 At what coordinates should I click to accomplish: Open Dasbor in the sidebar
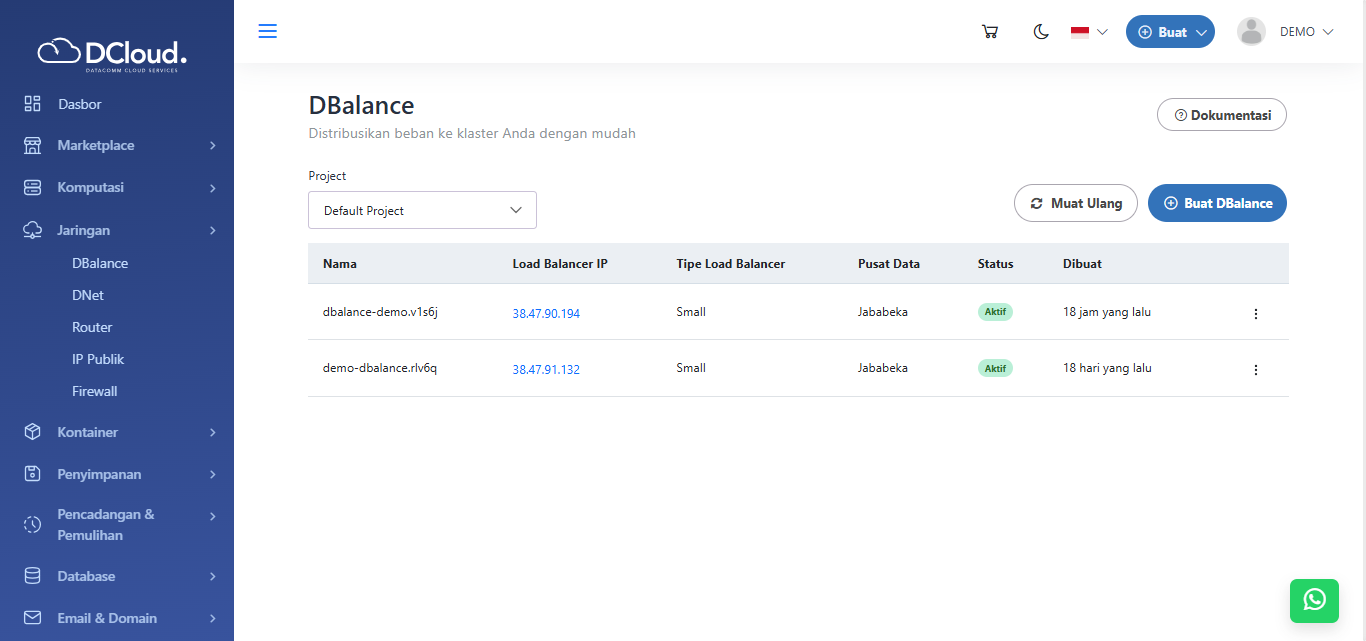[79, 104]
